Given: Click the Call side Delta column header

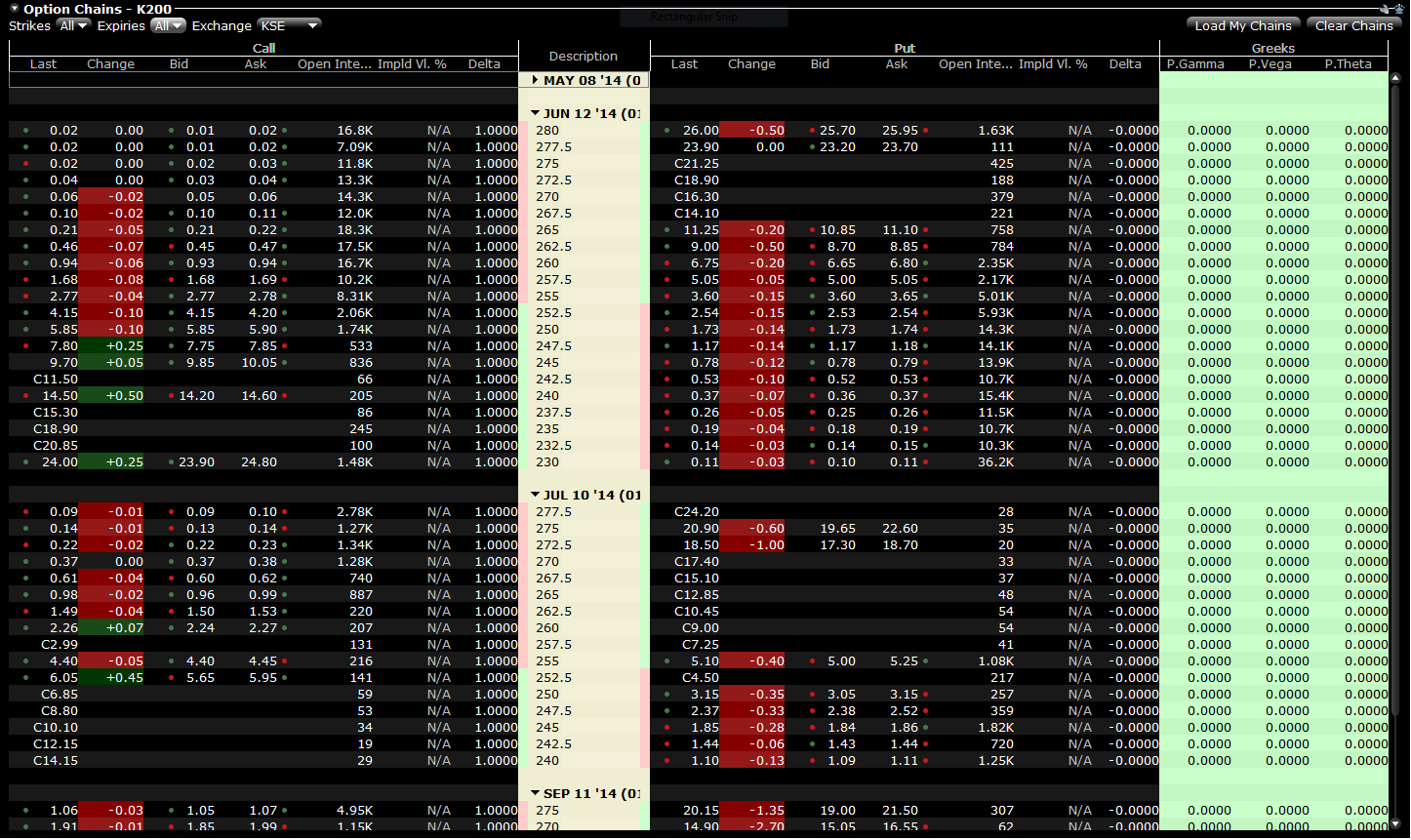Looking at the screenshot, I should tap(484, 64).
